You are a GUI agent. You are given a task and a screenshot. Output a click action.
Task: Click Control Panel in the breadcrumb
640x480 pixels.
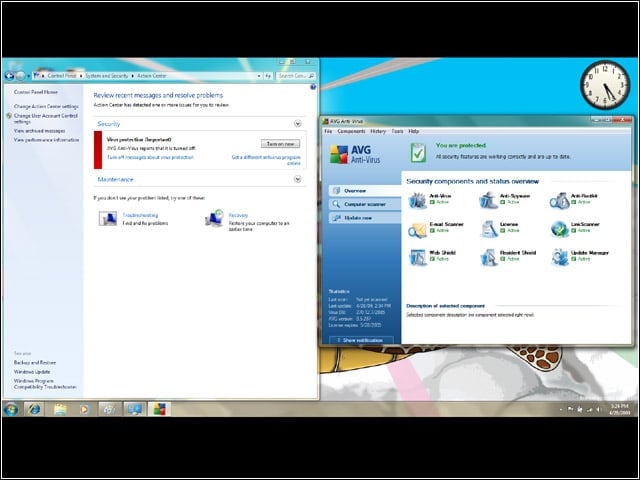click(62, 76)
